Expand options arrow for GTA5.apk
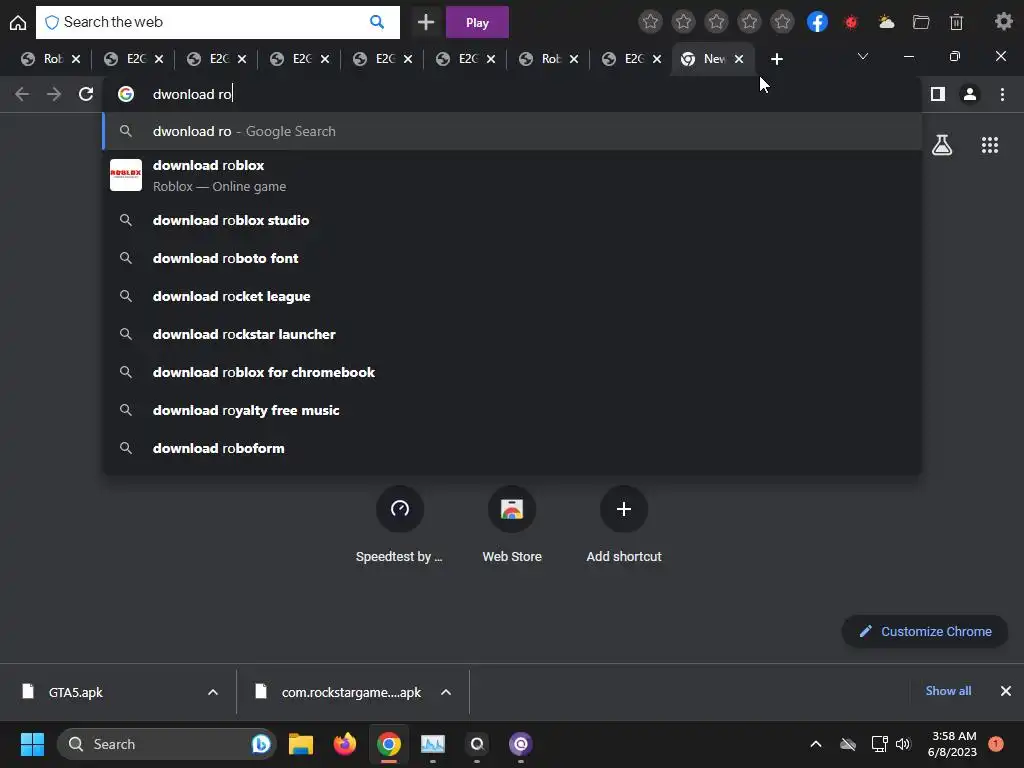This screenshot has width=1024, height=768. click(213, 692)
